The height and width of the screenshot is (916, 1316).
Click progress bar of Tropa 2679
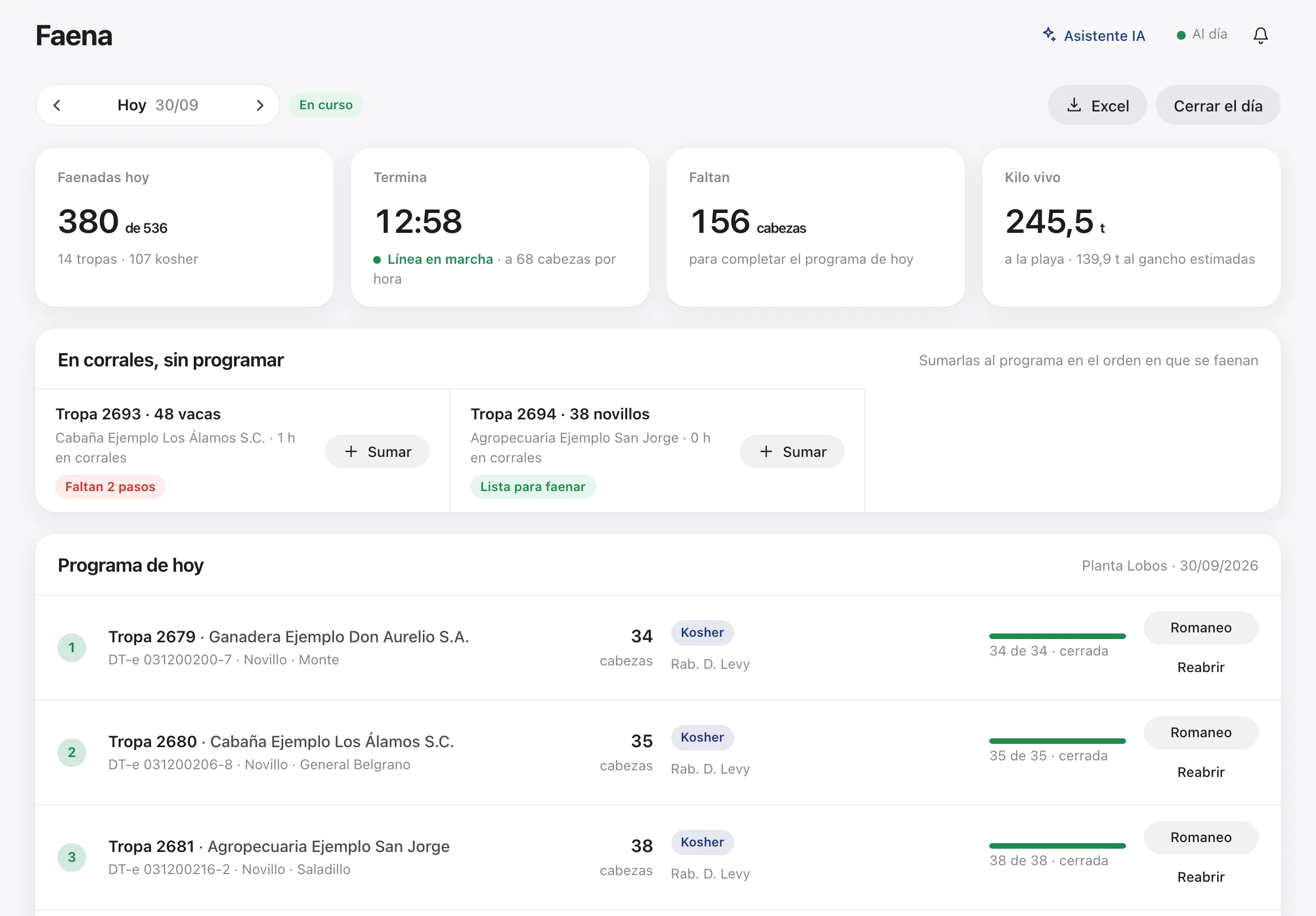tap(1058, 636)
